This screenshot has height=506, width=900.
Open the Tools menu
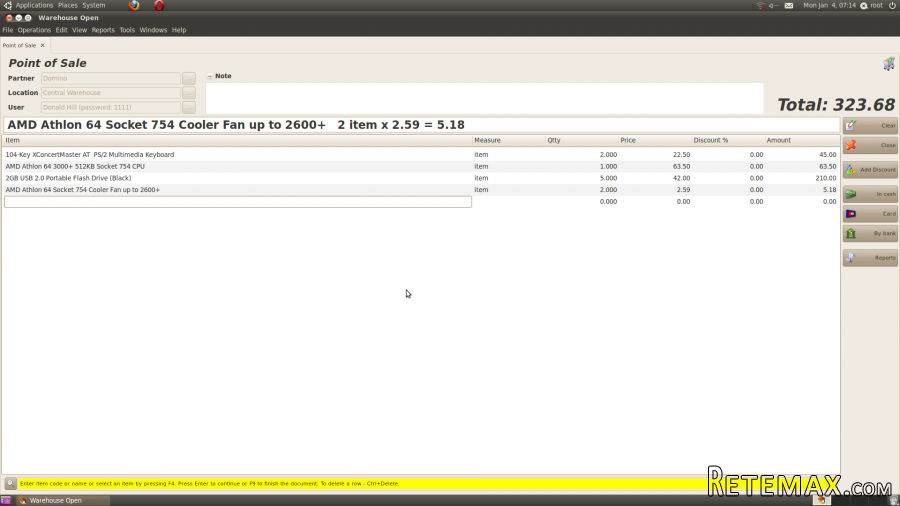pos(127,30)
